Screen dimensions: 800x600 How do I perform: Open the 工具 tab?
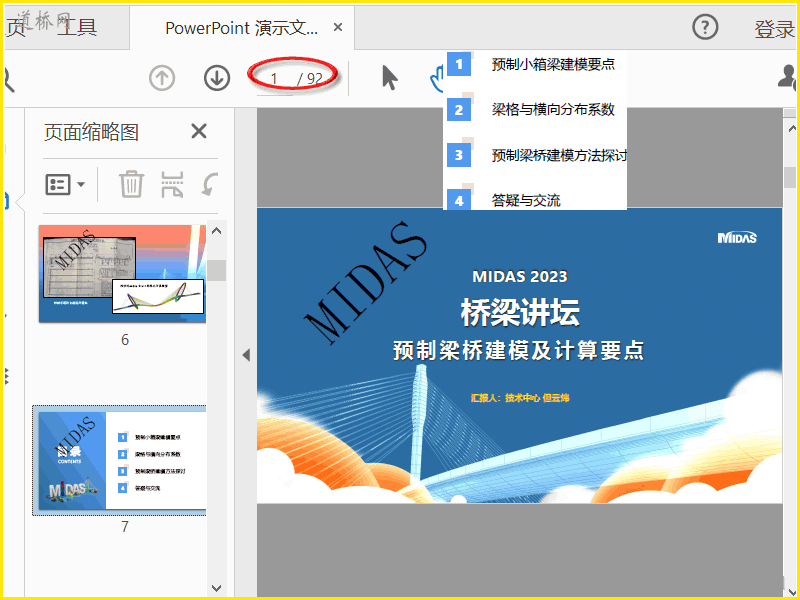[x=77, y=27]
